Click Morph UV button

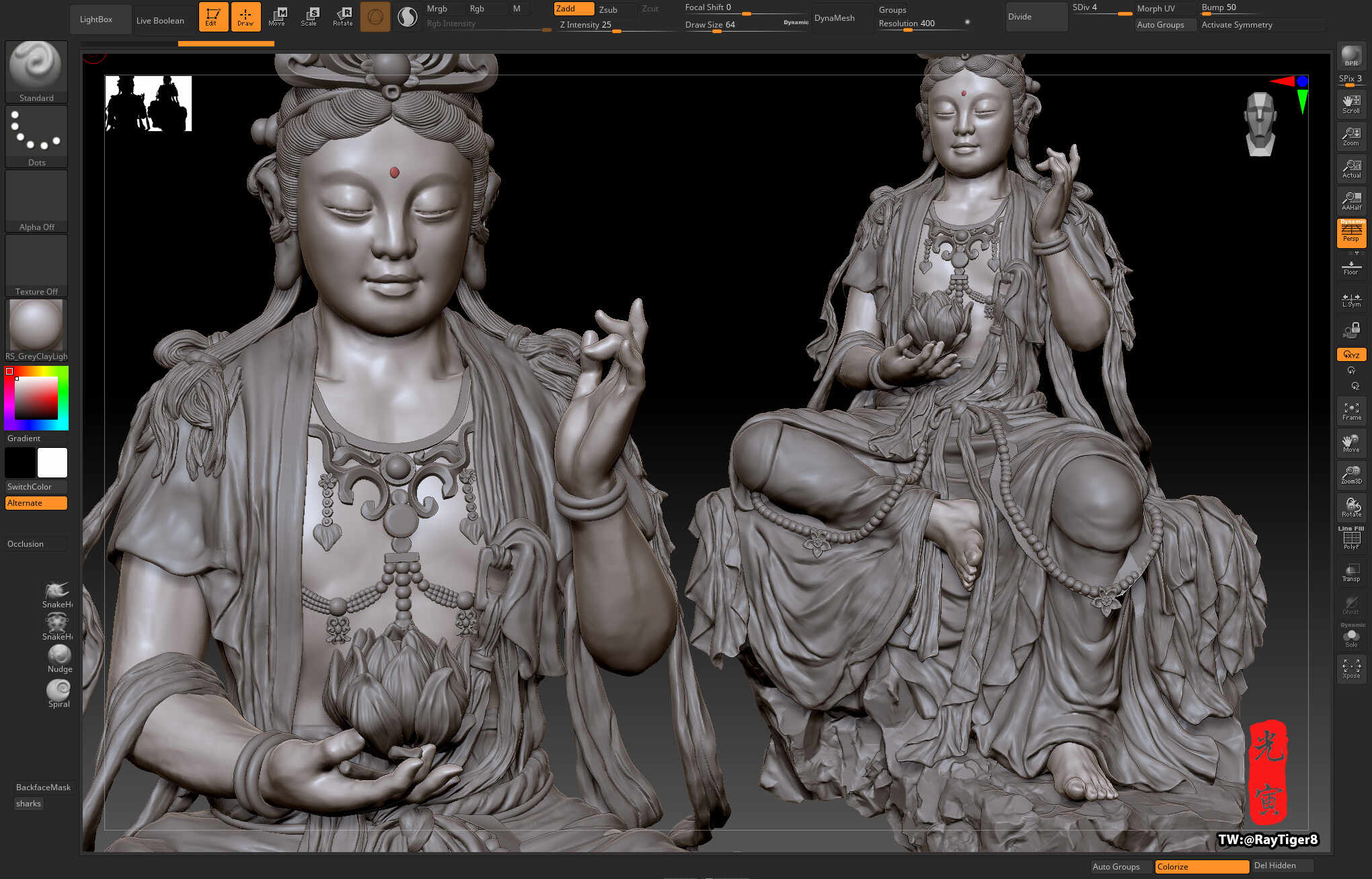click(x=1165, y=9)
